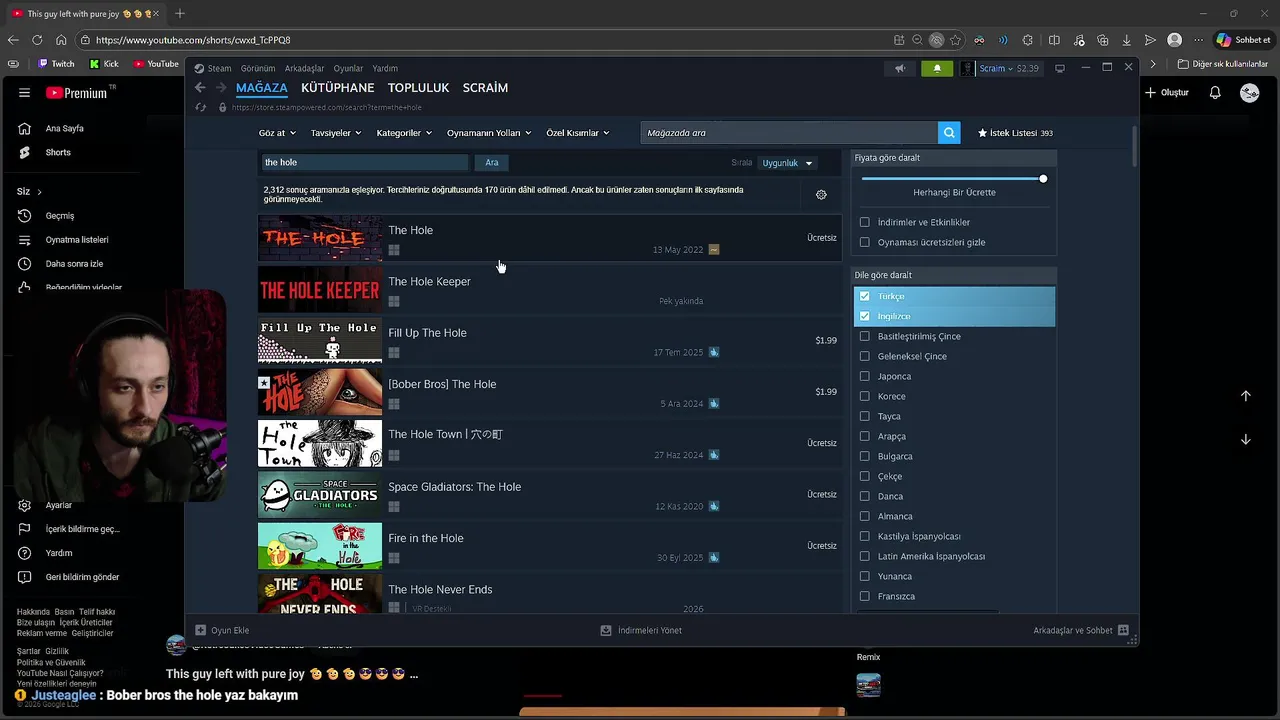
Task: Expand the Tavsiyeler dropdown
Action: 335,133
